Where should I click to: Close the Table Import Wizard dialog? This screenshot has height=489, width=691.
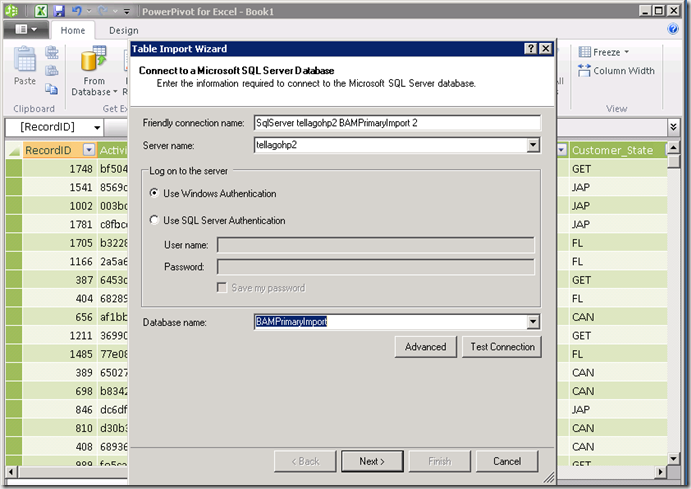(546, 48)
